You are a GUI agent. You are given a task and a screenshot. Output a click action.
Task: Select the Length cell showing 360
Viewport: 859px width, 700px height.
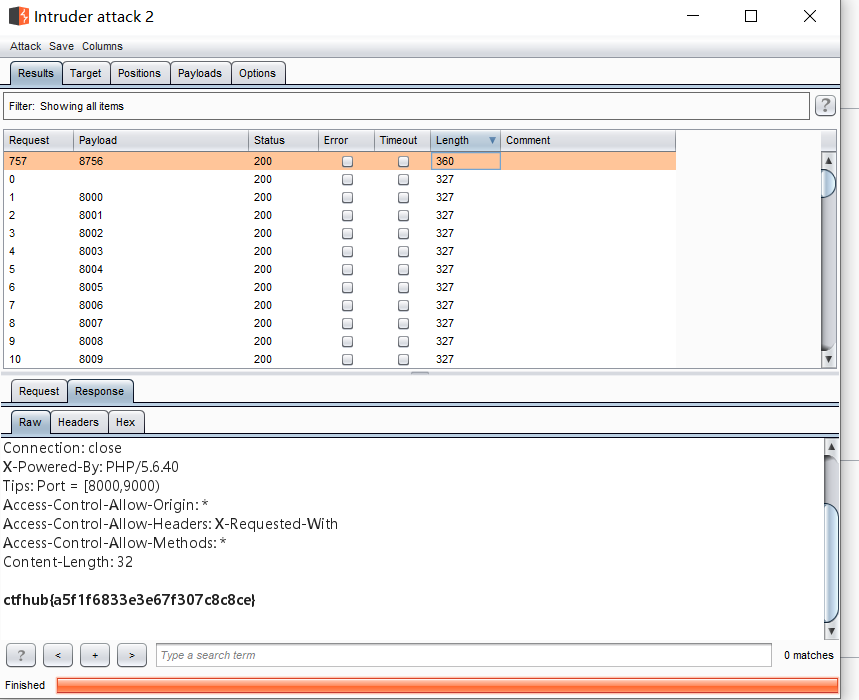pyautogui.click(x=465, y=161)
